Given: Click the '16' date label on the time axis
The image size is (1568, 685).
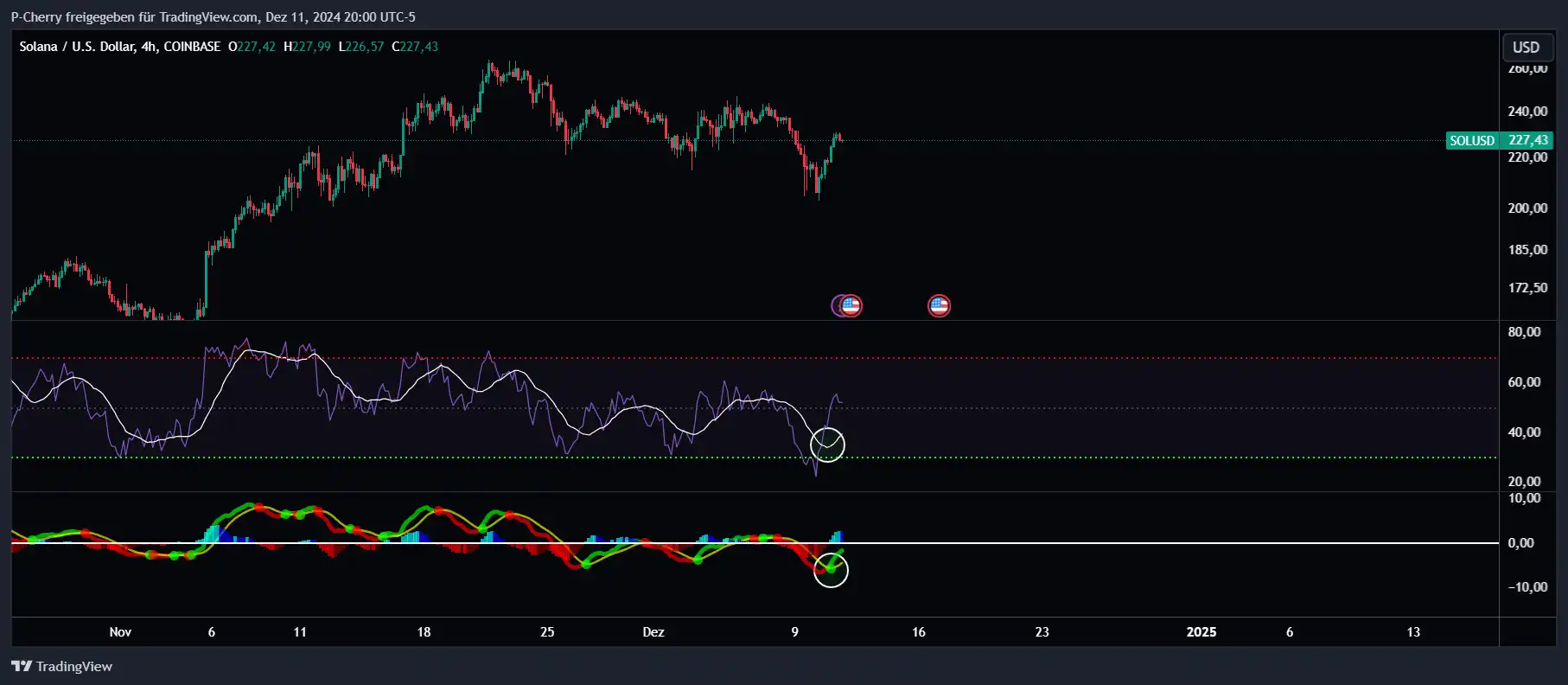Looking at the screenshot, I should tap(919, 632).
